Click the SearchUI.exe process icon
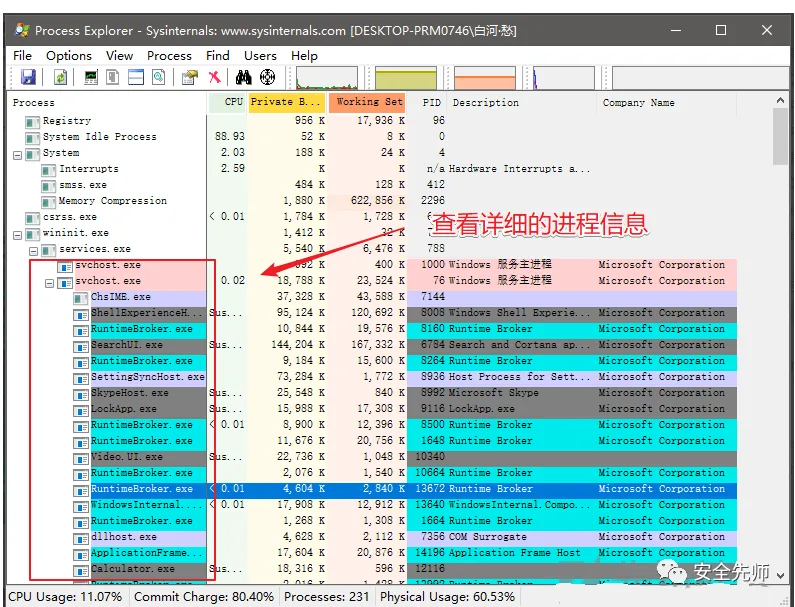The height and width of the screenshot is (607, 795). [81, 346]
